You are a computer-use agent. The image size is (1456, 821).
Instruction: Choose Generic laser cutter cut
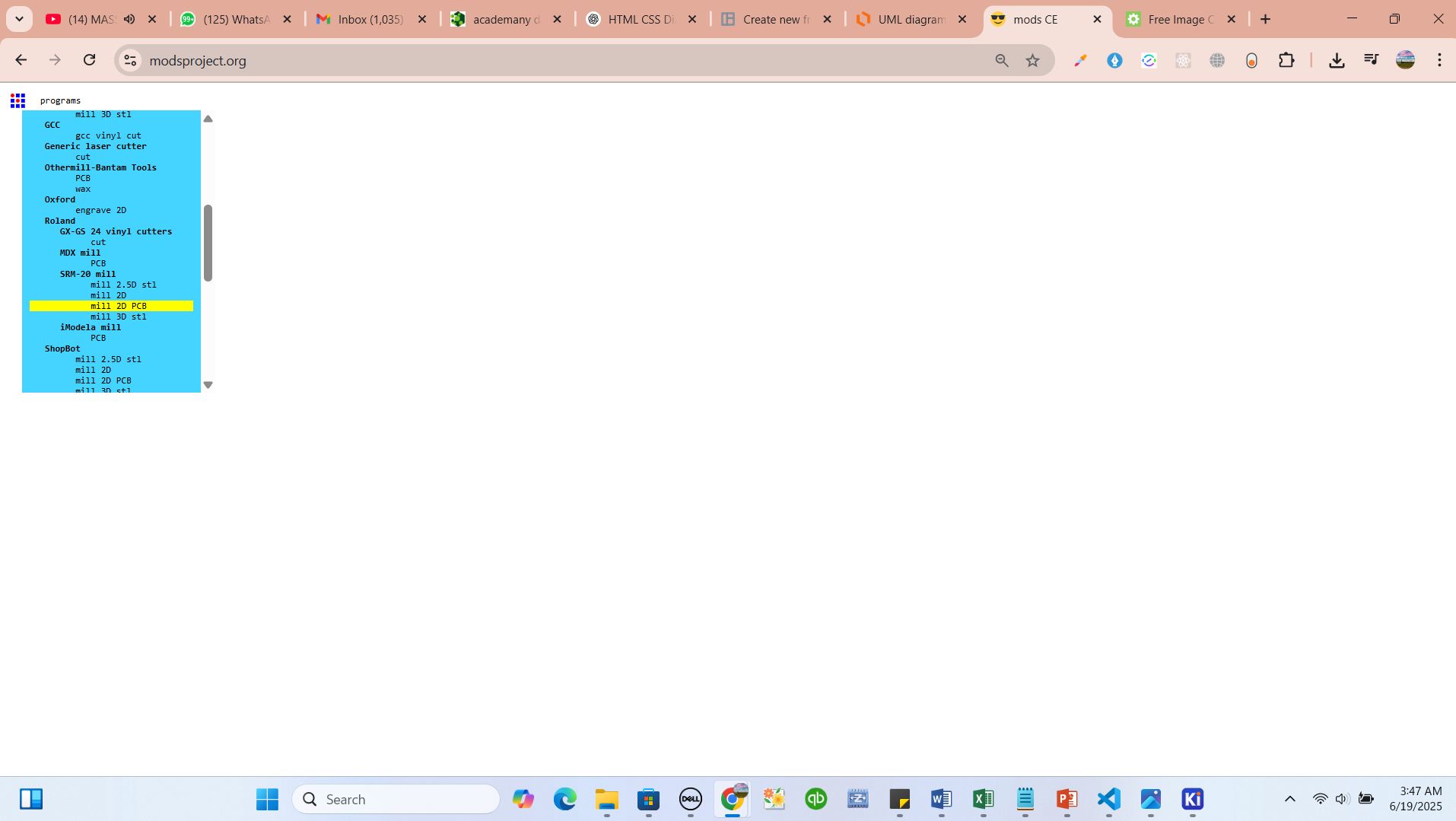(82, 157)
